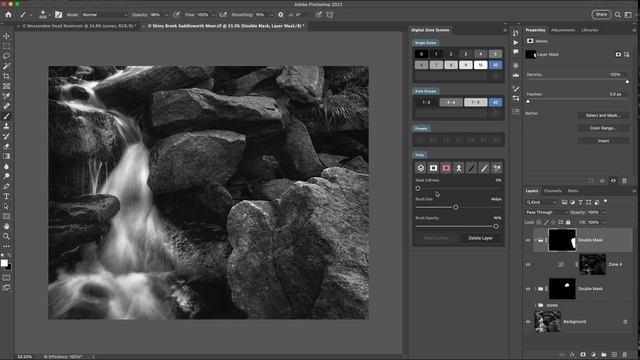
Task: Open Flow dropdown in options bar
Action: click(214, 15)
